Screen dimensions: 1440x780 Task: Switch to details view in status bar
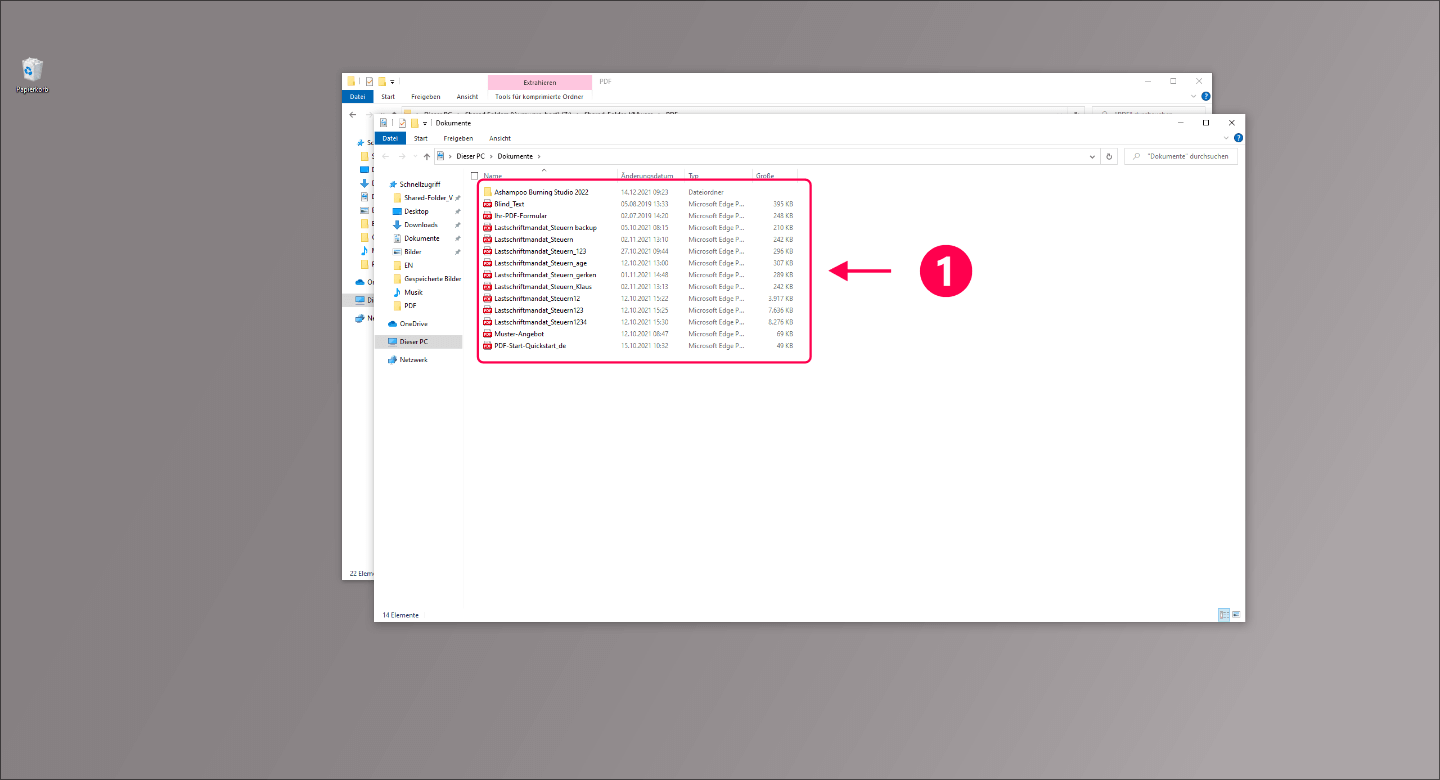pyautogui.click(x=1224, y=614)
